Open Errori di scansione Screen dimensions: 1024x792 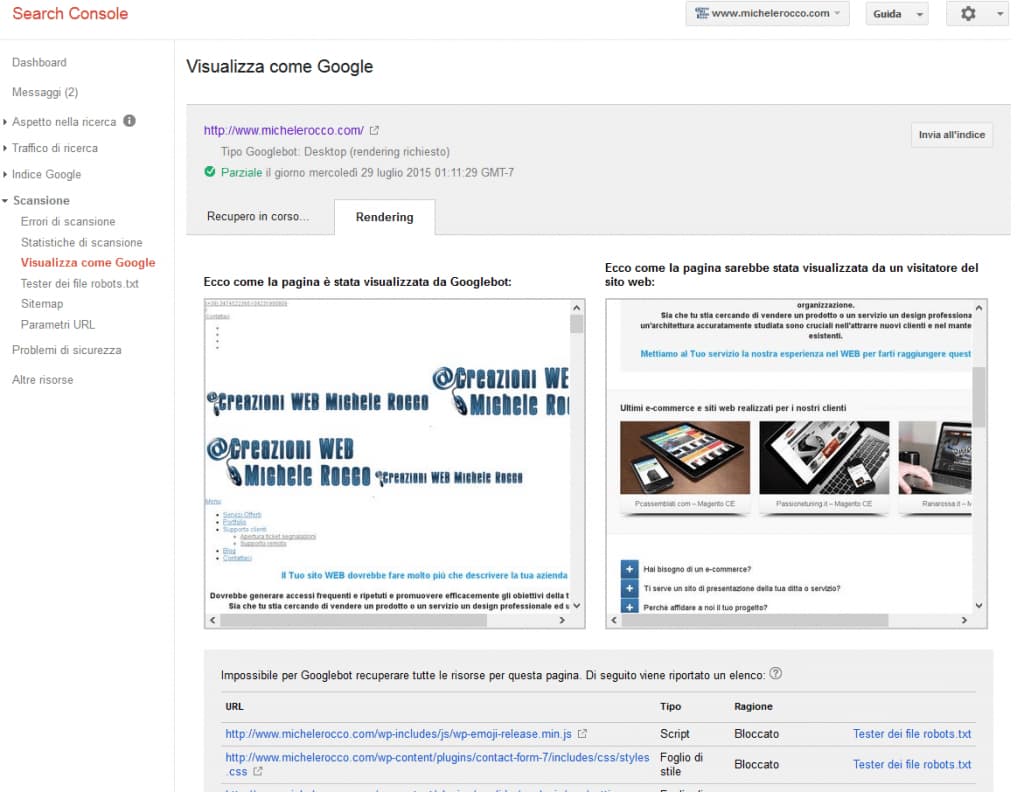(x=68, y=221)
